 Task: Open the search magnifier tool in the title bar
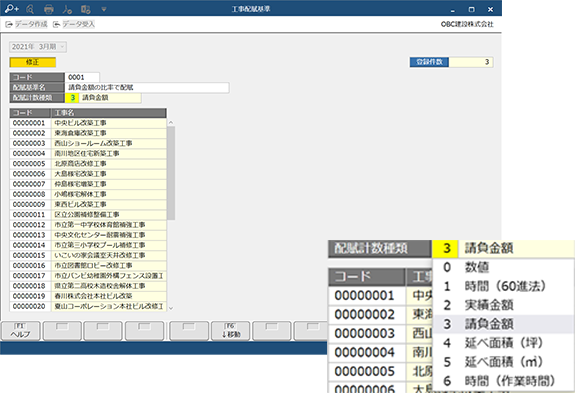coord(30,9)
